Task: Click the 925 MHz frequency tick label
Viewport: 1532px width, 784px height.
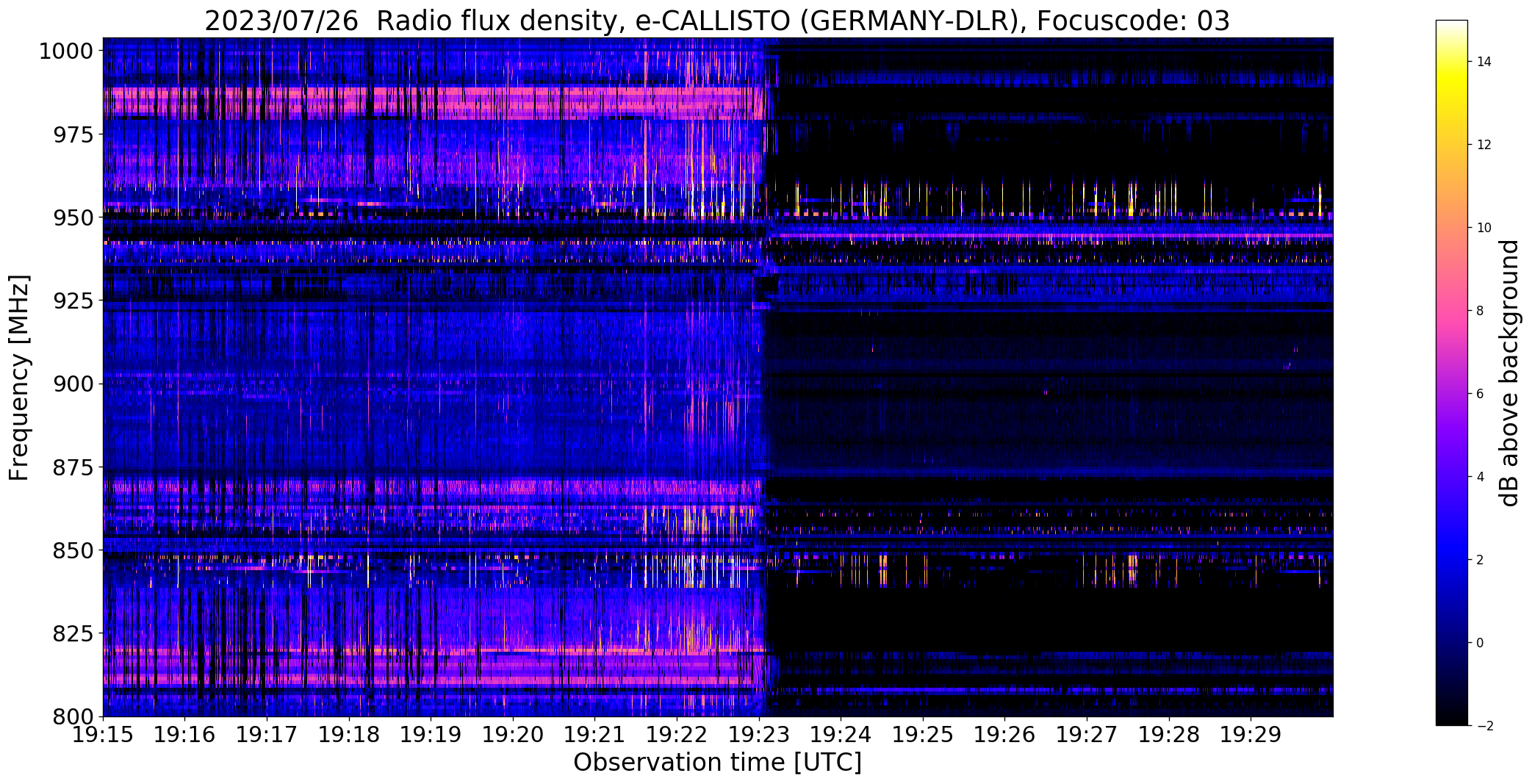Action: (73, 301)
